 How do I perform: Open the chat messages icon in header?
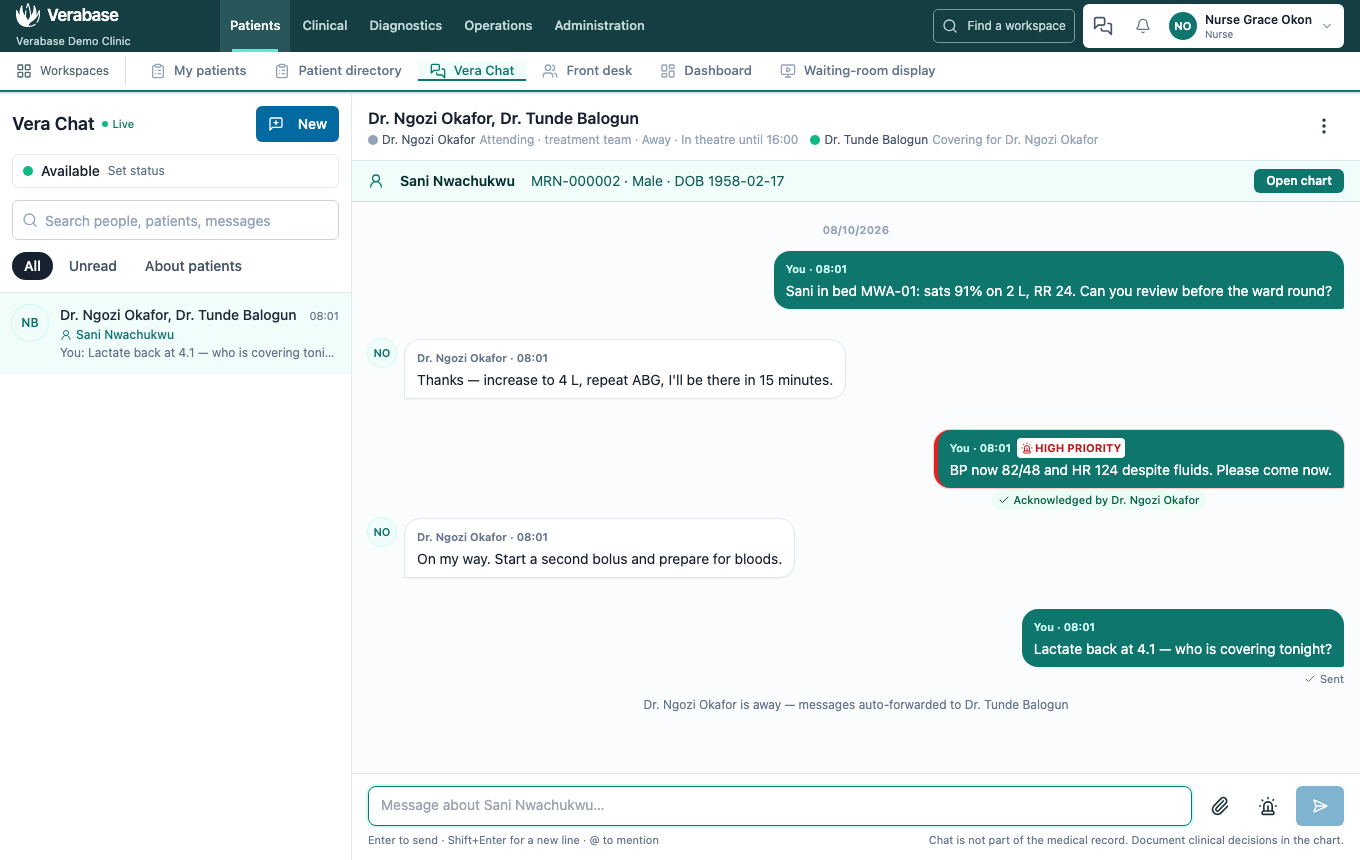point(1103,26)
